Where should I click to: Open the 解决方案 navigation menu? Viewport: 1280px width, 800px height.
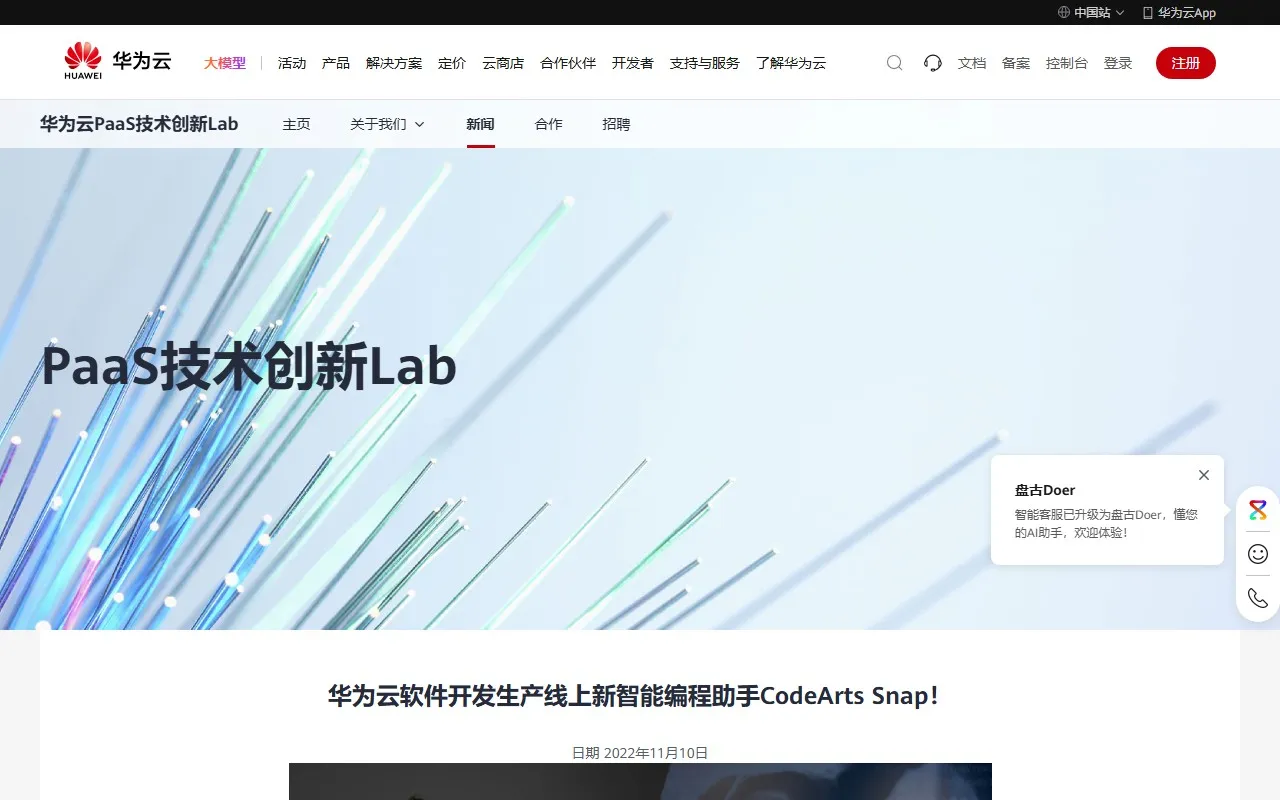394,63
